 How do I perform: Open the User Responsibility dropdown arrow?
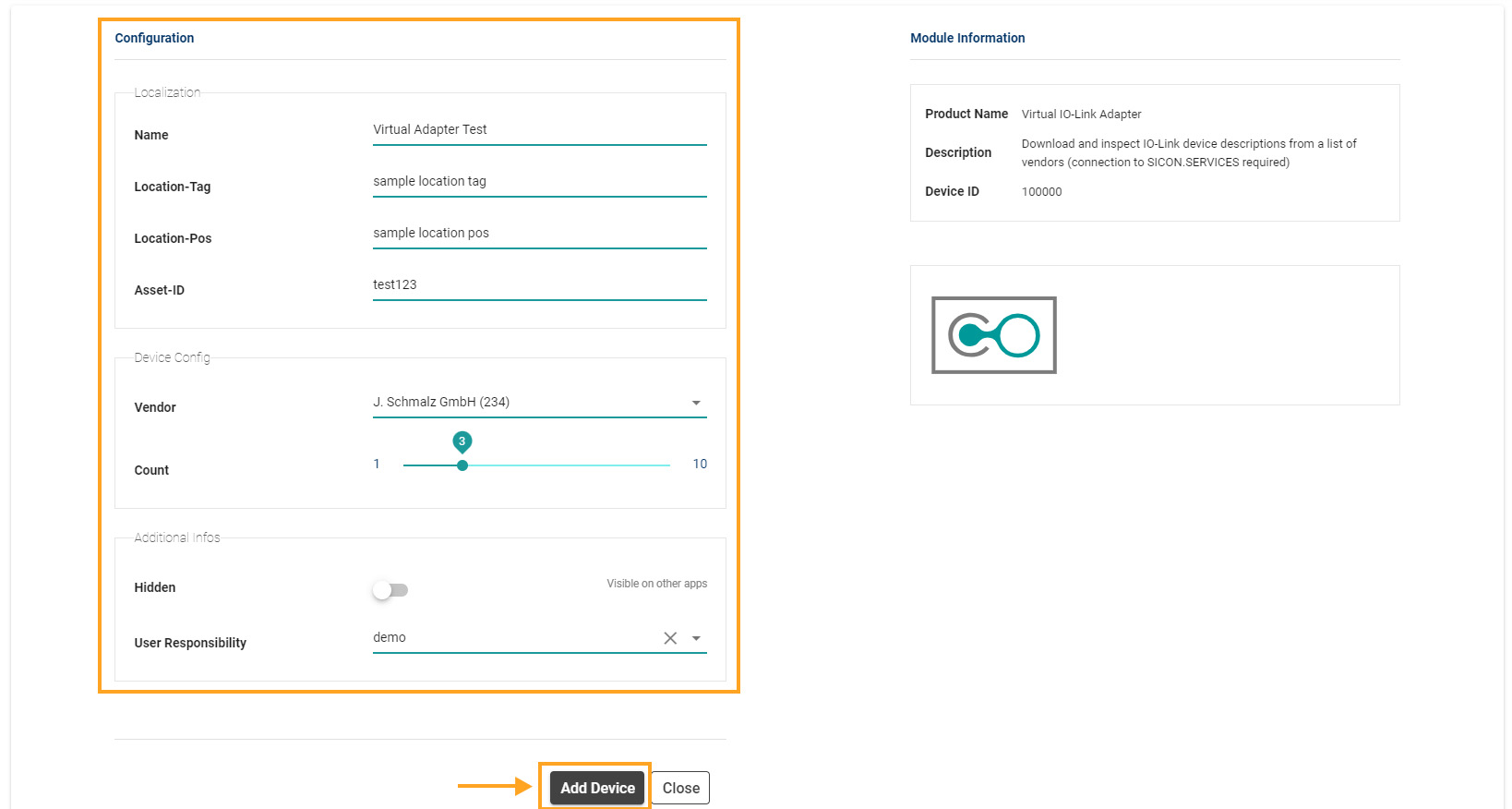(x=696, y=638)
